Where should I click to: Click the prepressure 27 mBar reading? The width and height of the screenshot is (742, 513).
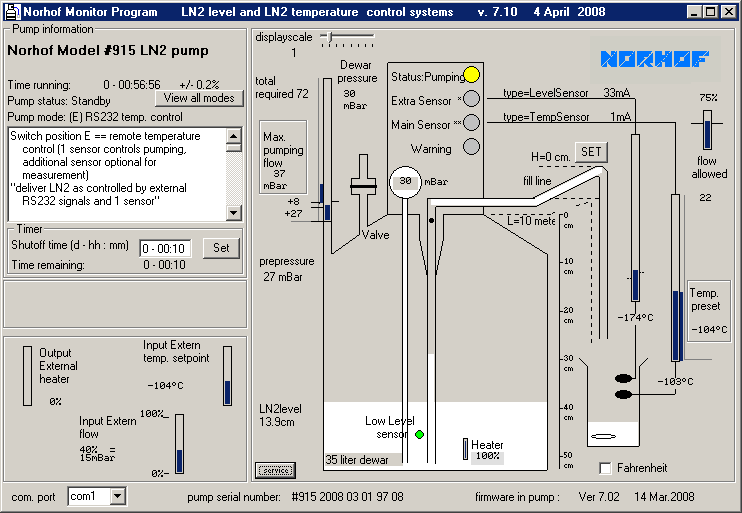tap(287, 269)
